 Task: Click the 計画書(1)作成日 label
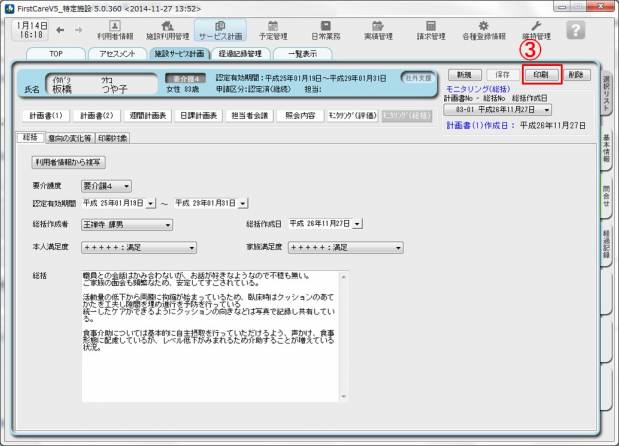pyautogui.click(x=480, y=126)
